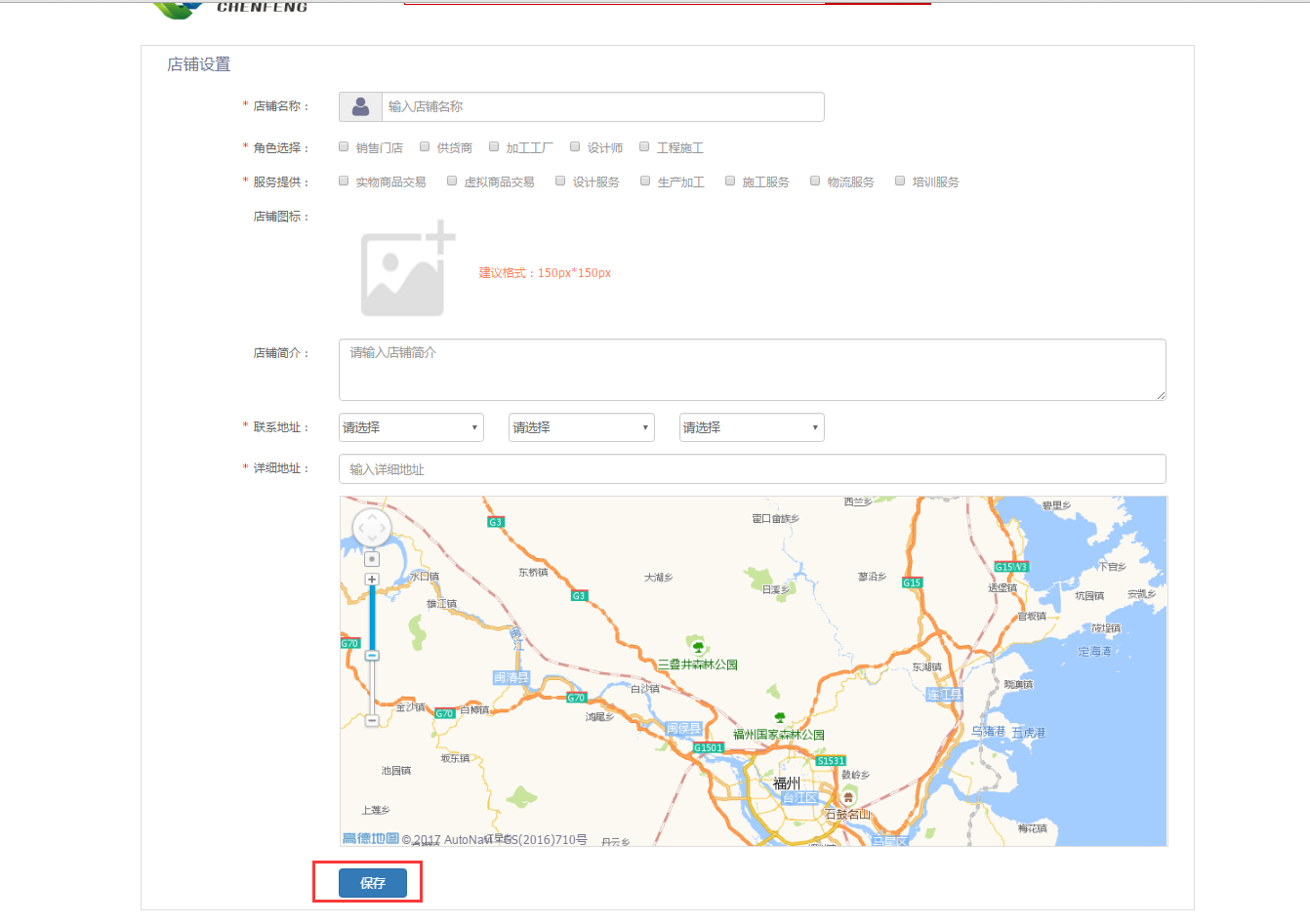Enable the 工程施工 role checkbox

click(x=644, y=146)
